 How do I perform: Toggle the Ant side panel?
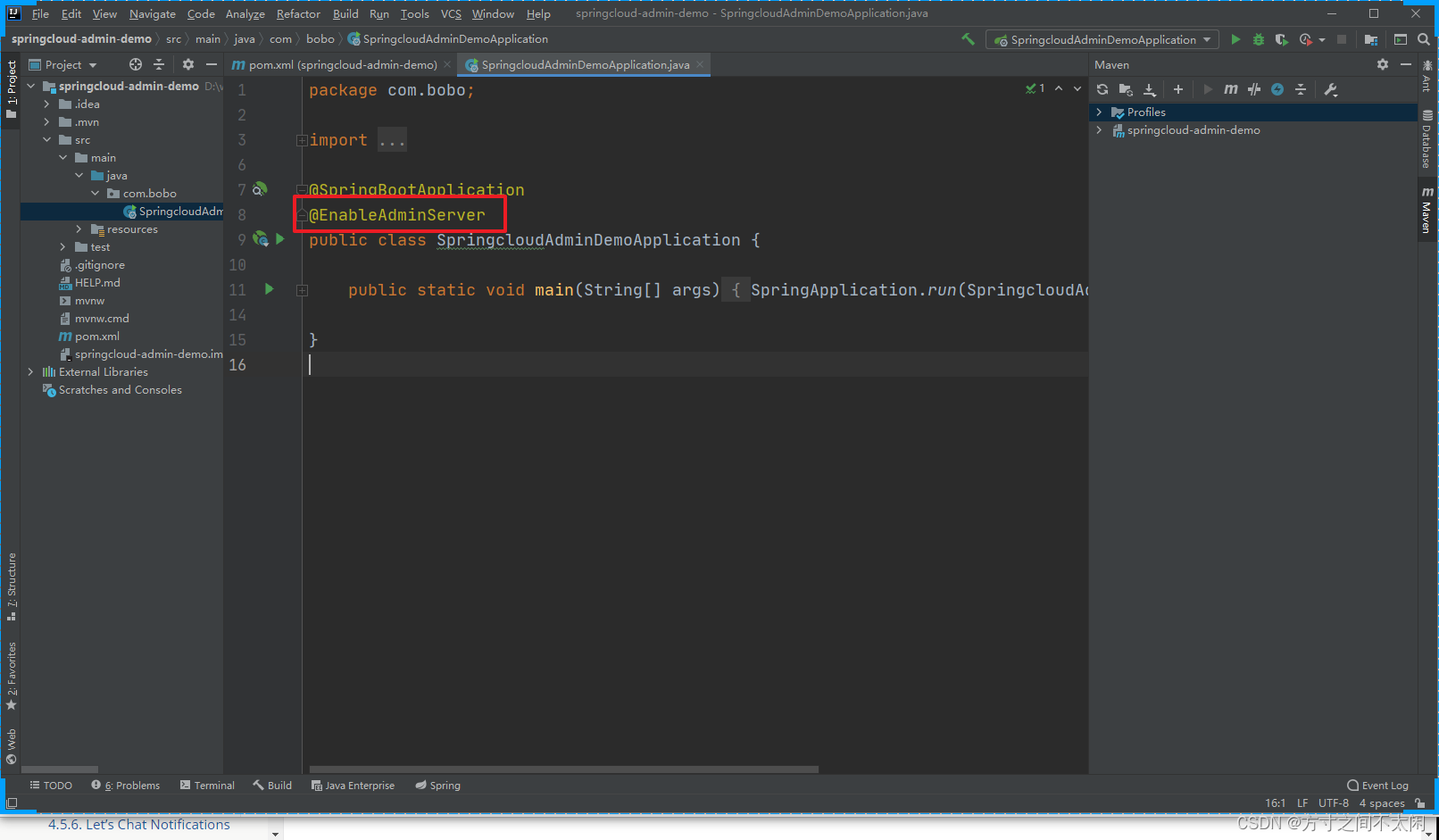(1427, 76)
